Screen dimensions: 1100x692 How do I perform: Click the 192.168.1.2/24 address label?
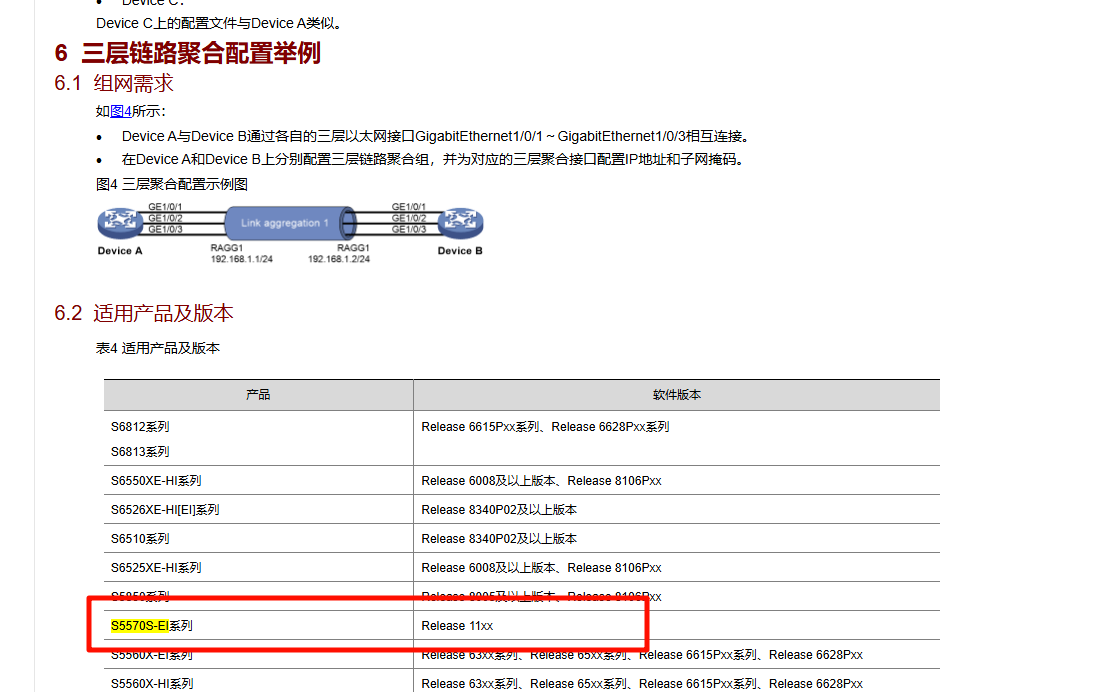[339, 259]
